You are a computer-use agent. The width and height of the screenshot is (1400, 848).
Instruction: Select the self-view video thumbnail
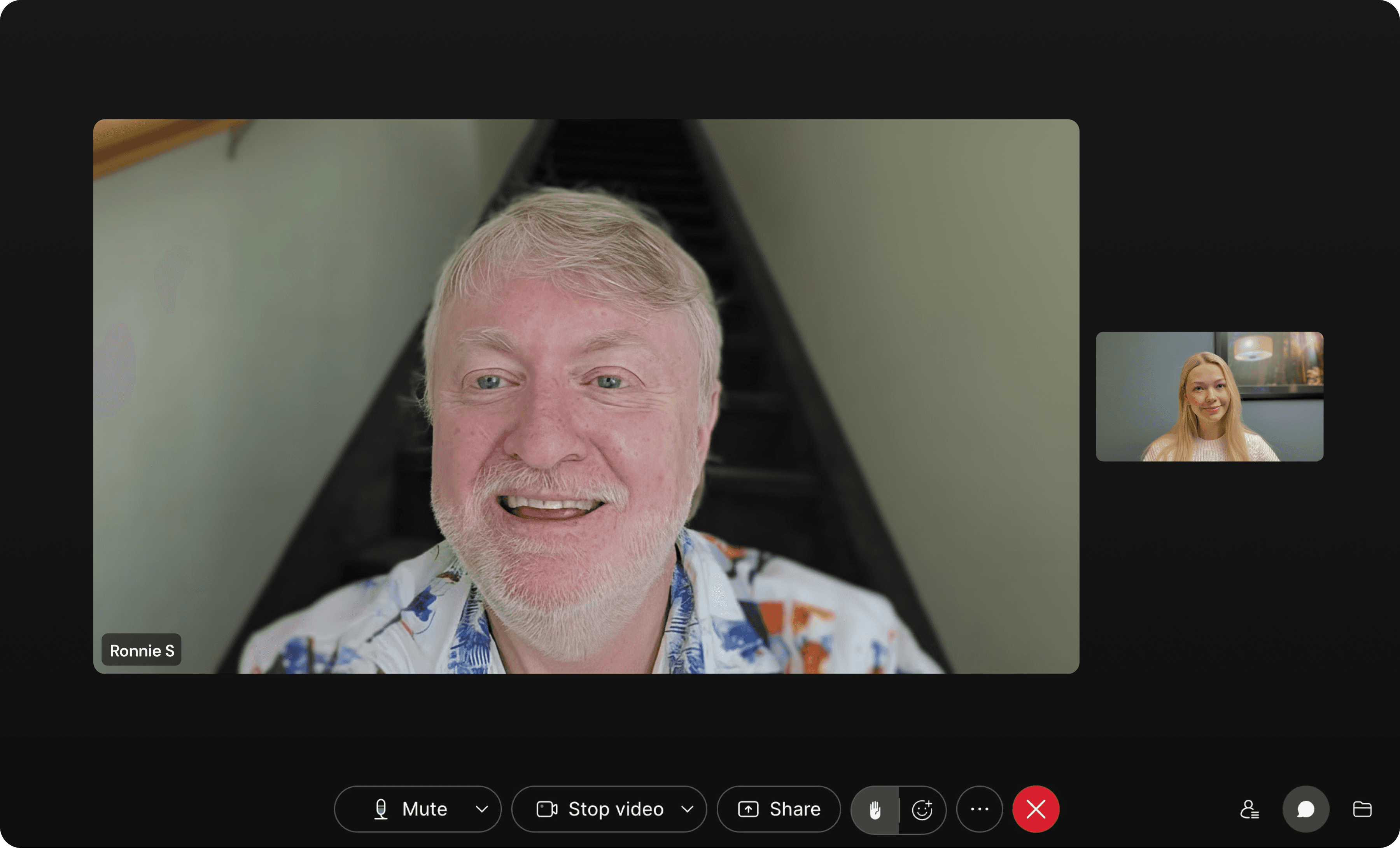pyautogui.click(x=1209, y=397)
